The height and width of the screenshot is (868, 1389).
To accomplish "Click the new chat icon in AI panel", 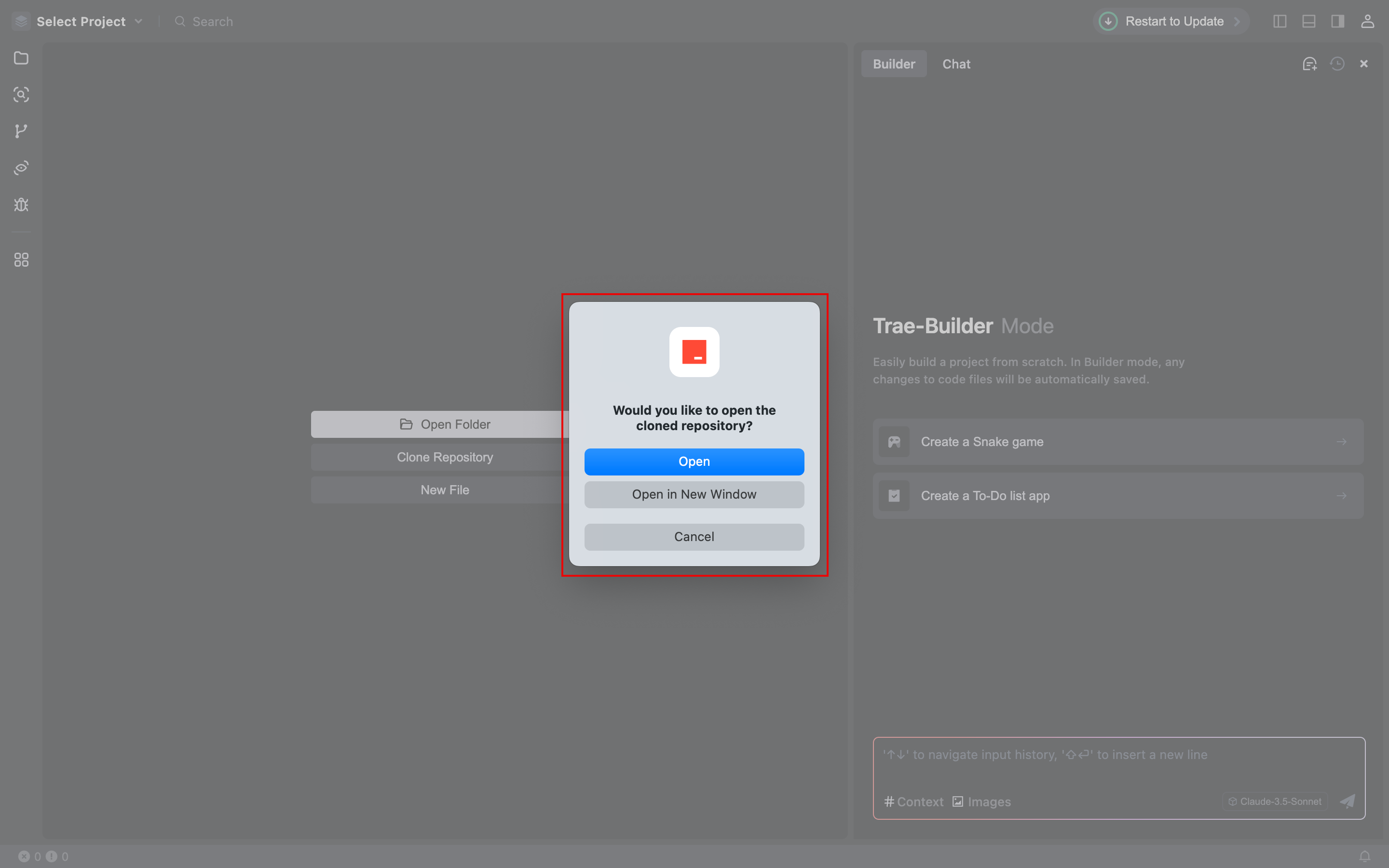I will pyautogui.click(x=1309, y=64).
